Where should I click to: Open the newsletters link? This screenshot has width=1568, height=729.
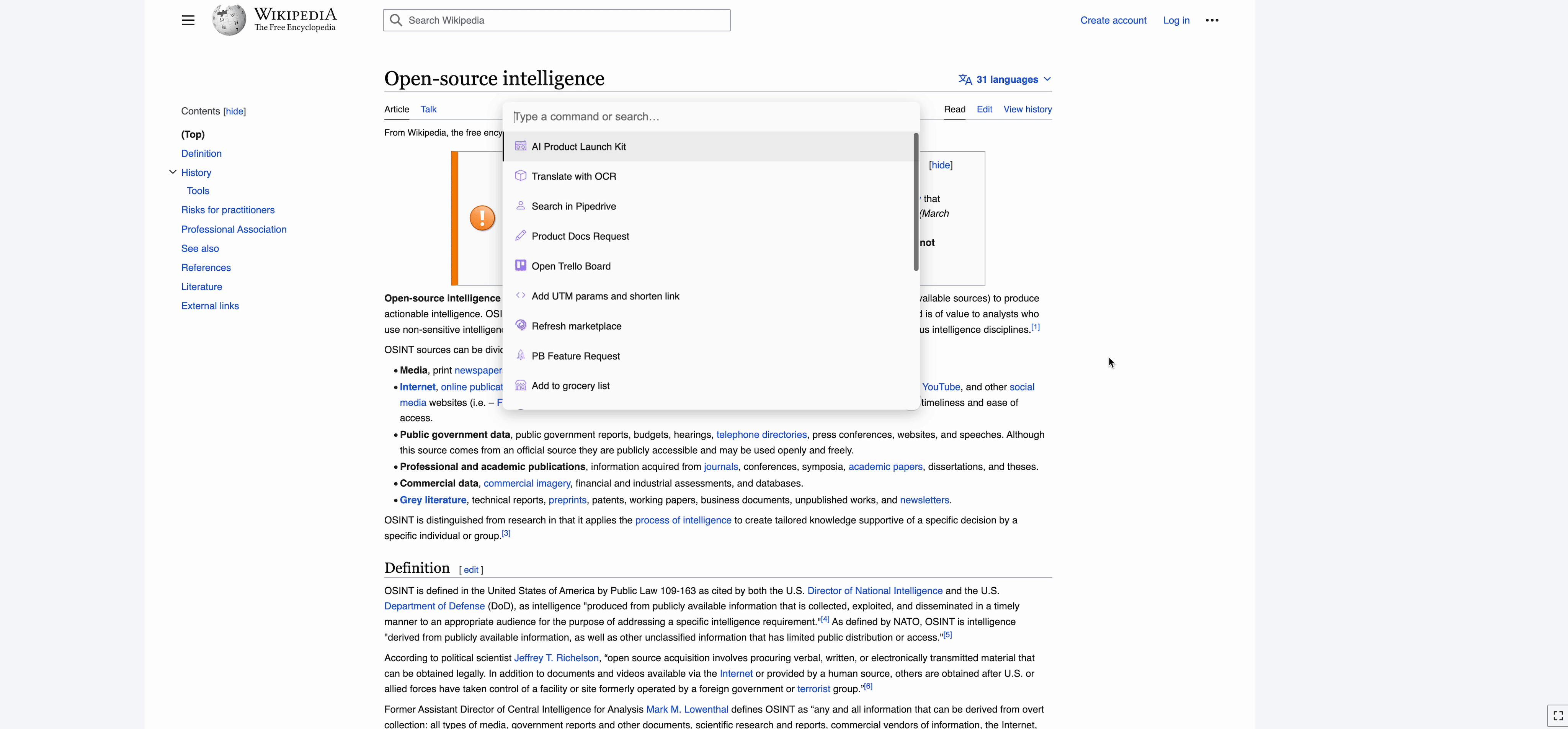click(924, 500)
